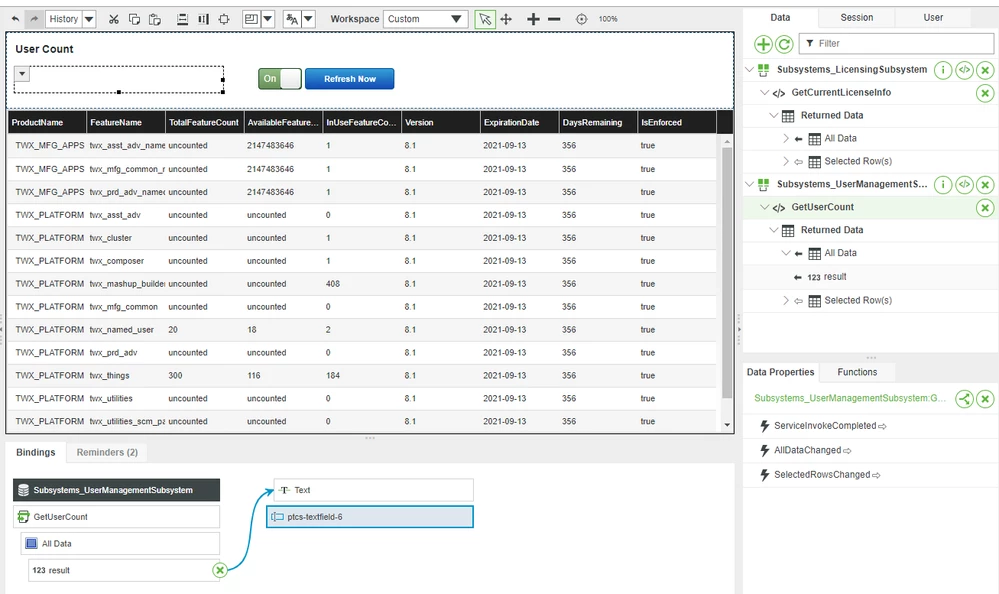Click the reset zoom target icon
Image resolution: width=999 pixels, height=594 pixels.
tap(581, 19)
